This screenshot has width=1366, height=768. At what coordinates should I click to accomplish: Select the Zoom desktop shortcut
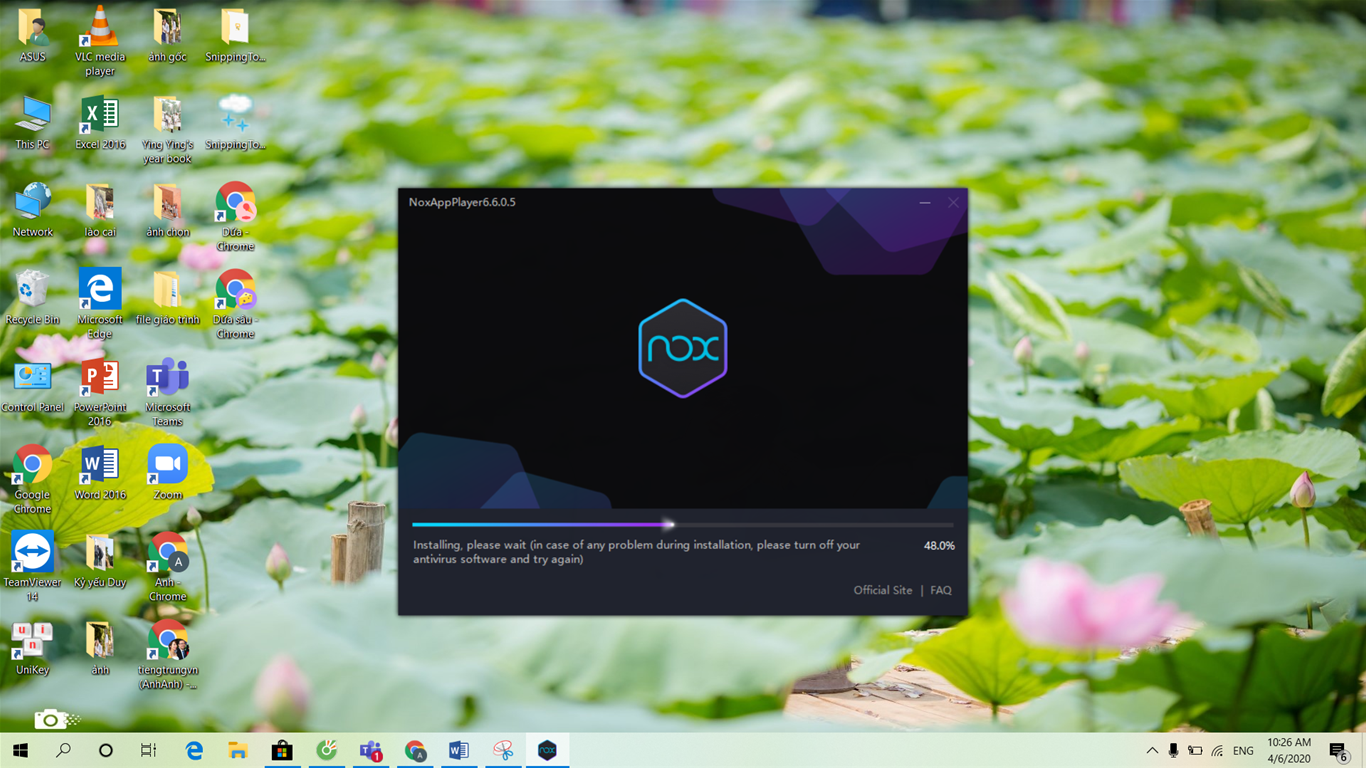(x=167, y=473)
